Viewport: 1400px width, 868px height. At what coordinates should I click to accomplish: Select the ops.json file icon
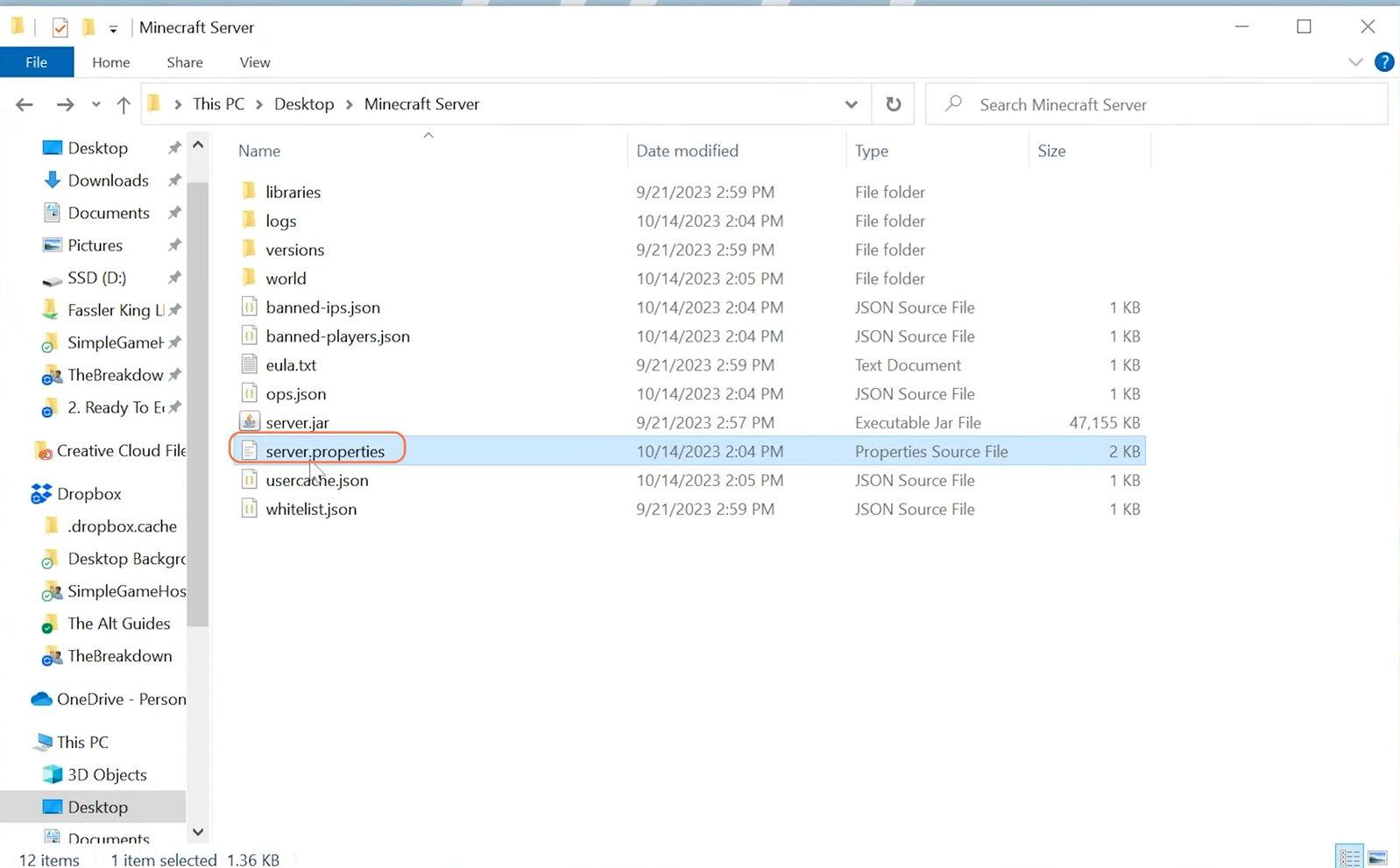click(x=249, y=393)
